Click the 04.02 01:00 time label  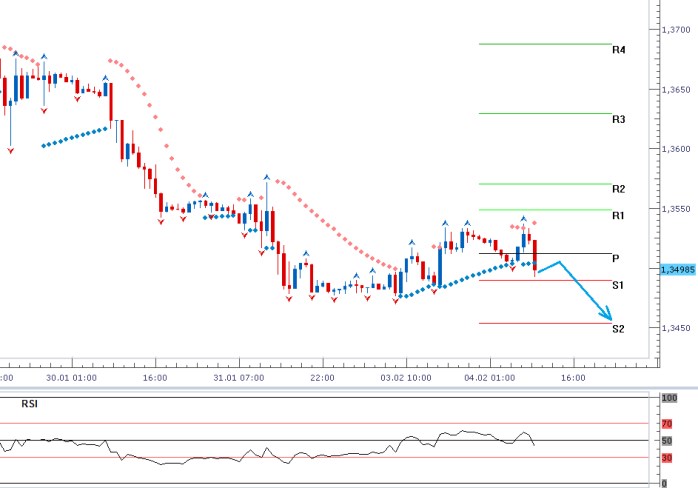[x=490, y=378]
